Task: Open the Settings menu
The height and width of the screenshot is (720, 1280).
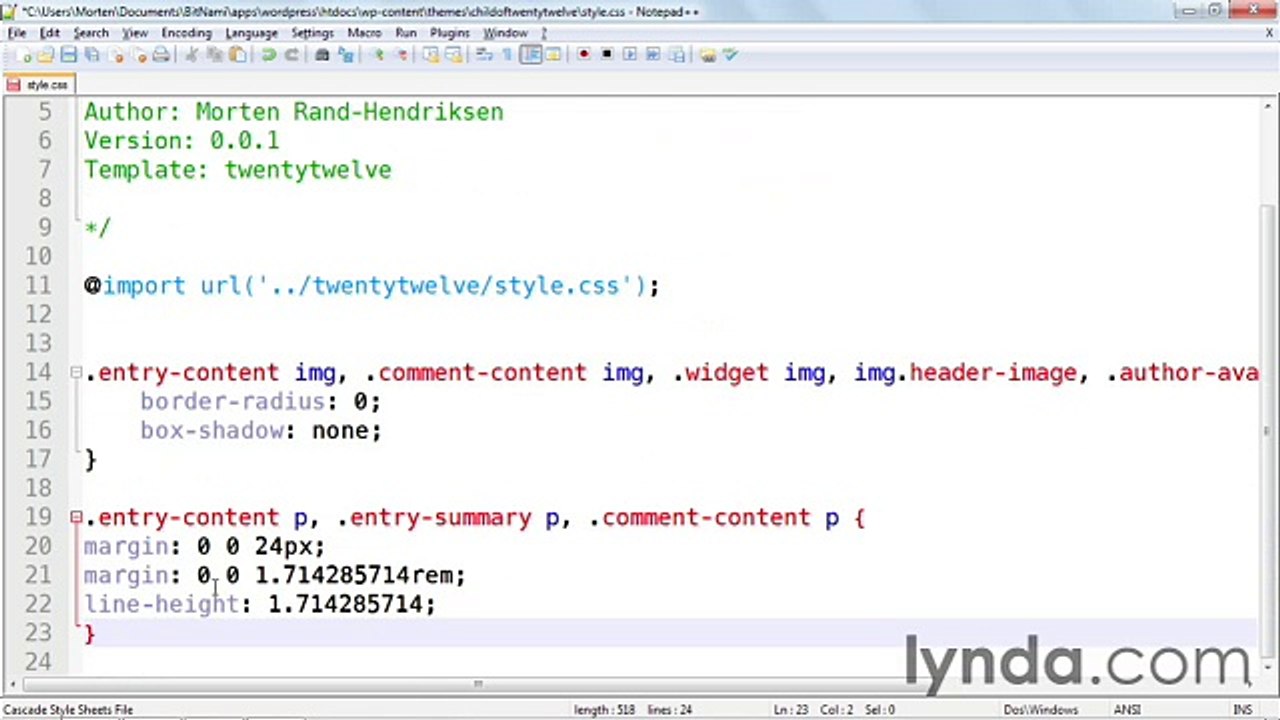Action: 312,33
